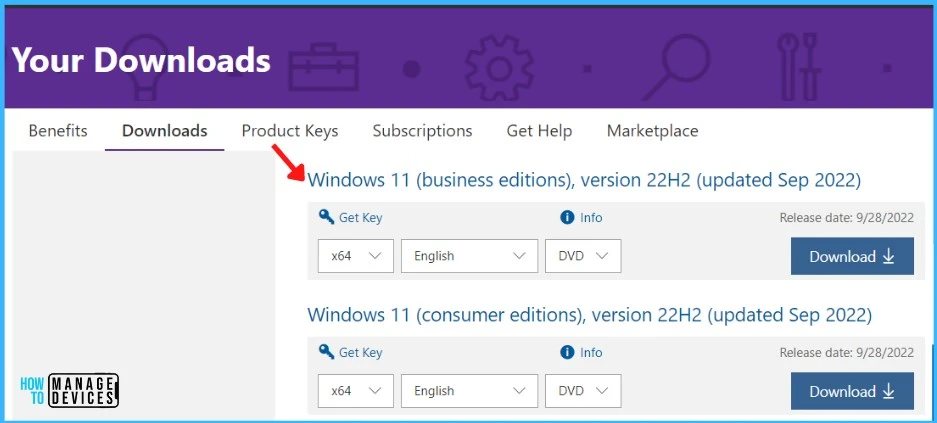Click the Get Key link for business editions
Image resolution: width=937 pixels, height=423 pixels.
360,218
